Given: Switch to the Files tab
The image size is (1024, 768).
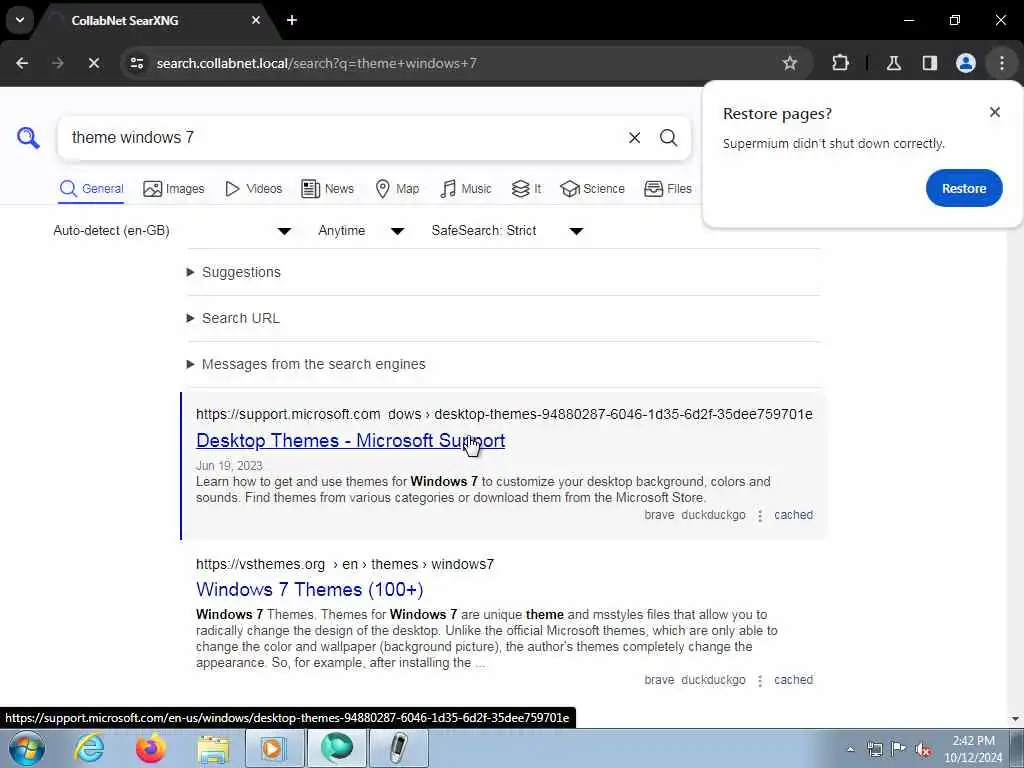Looking at the screenshot, I should 667,189.
